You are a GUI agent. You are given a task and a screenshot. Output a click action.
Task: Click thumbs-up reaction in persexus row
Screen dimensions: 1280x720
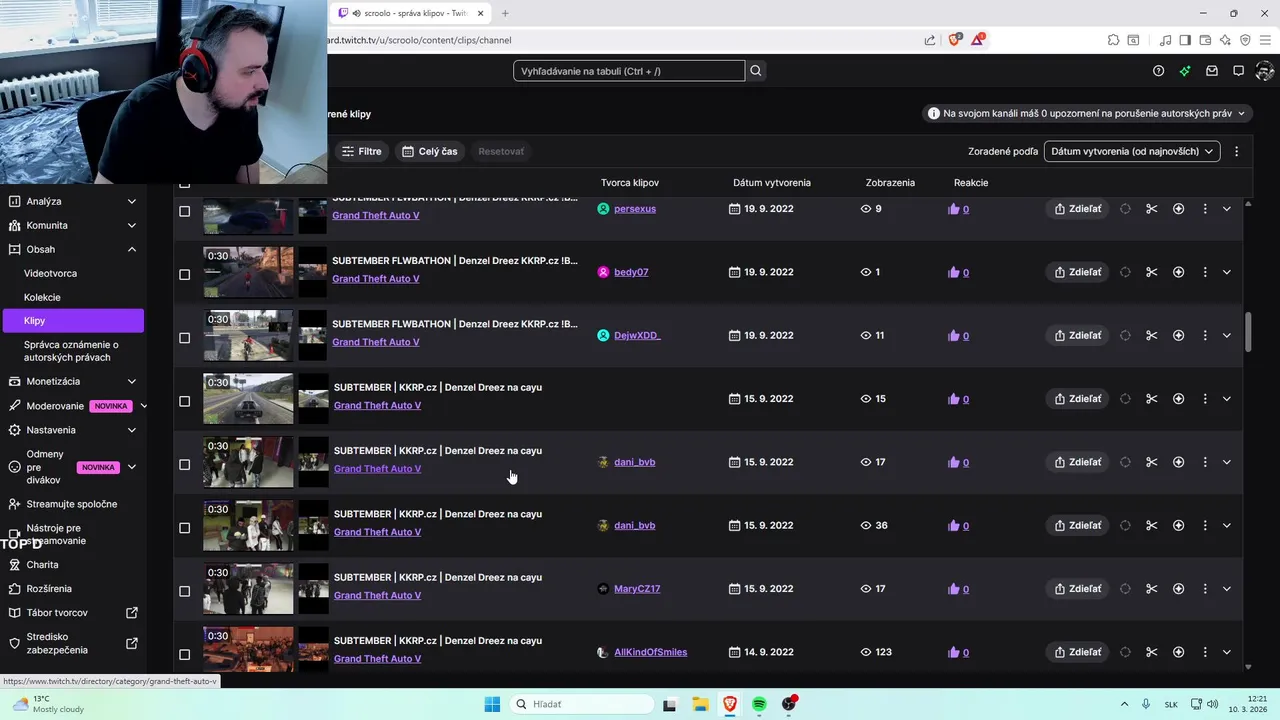(953, 209)
